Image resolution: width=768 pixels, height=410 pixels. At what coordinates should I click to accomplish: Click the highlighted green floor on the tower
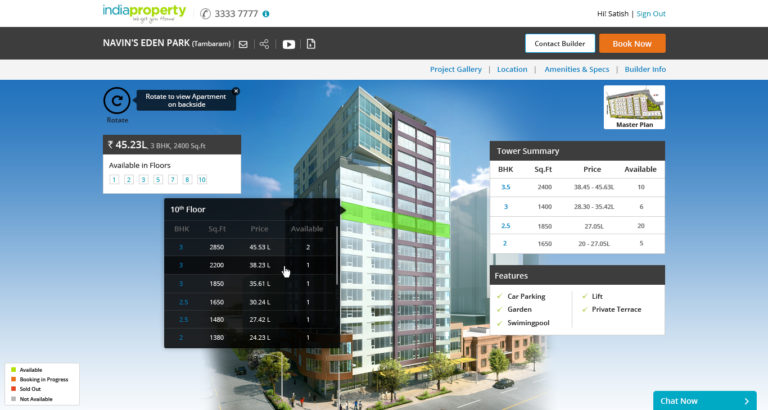pos(395,218)
